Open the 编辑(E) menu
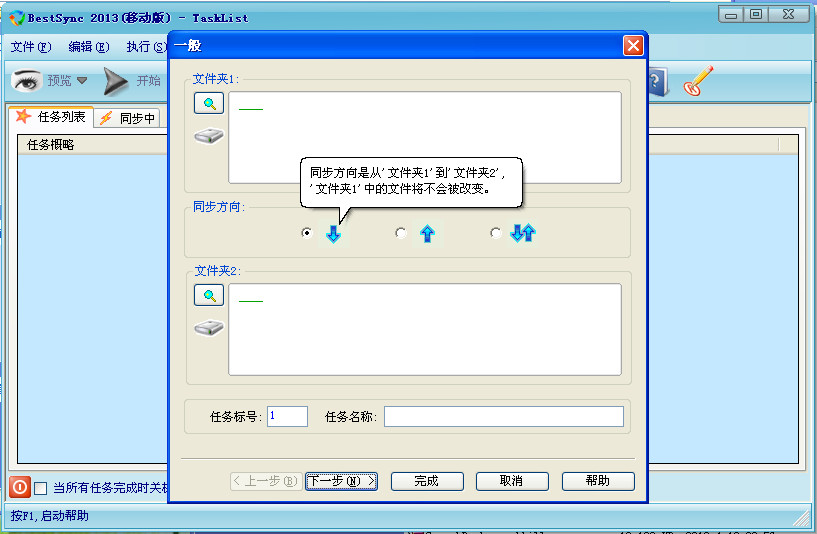This screenshot has width=817, height=534. pos(89,47)
